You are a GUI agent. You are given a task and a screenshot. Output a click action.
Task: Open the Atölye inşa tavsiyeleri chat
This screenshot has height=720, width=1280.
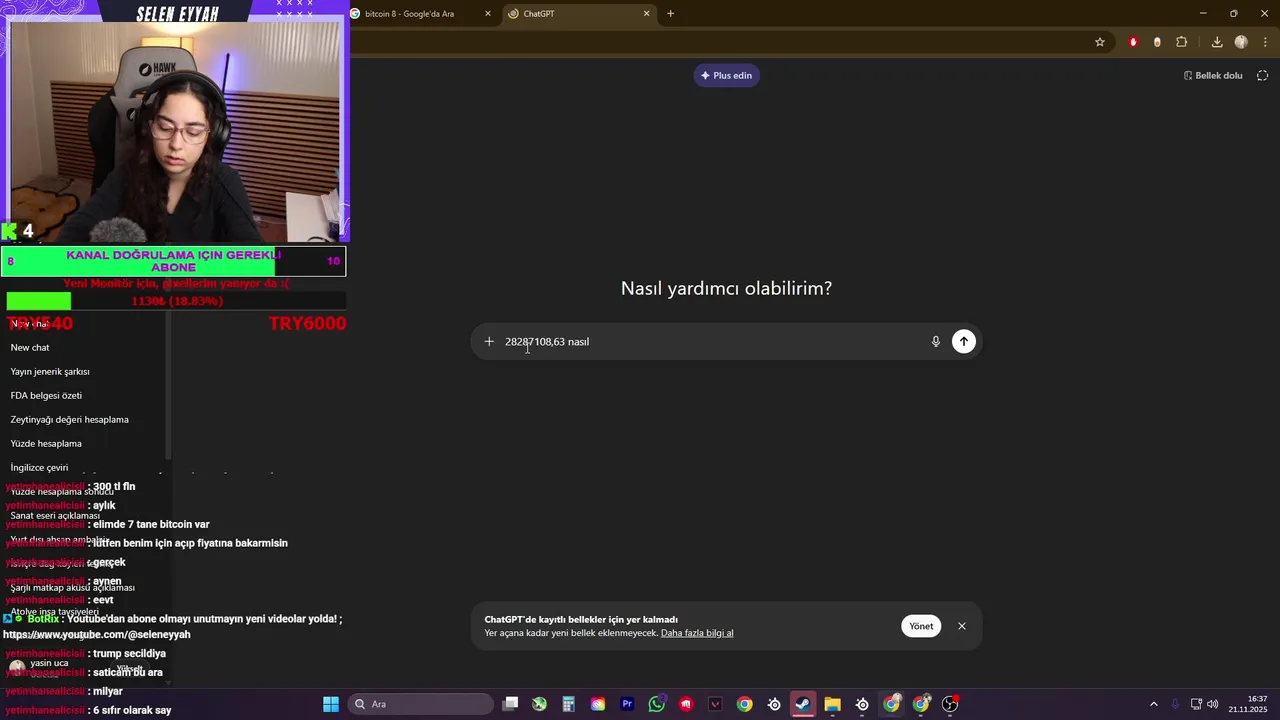(54, 611)
